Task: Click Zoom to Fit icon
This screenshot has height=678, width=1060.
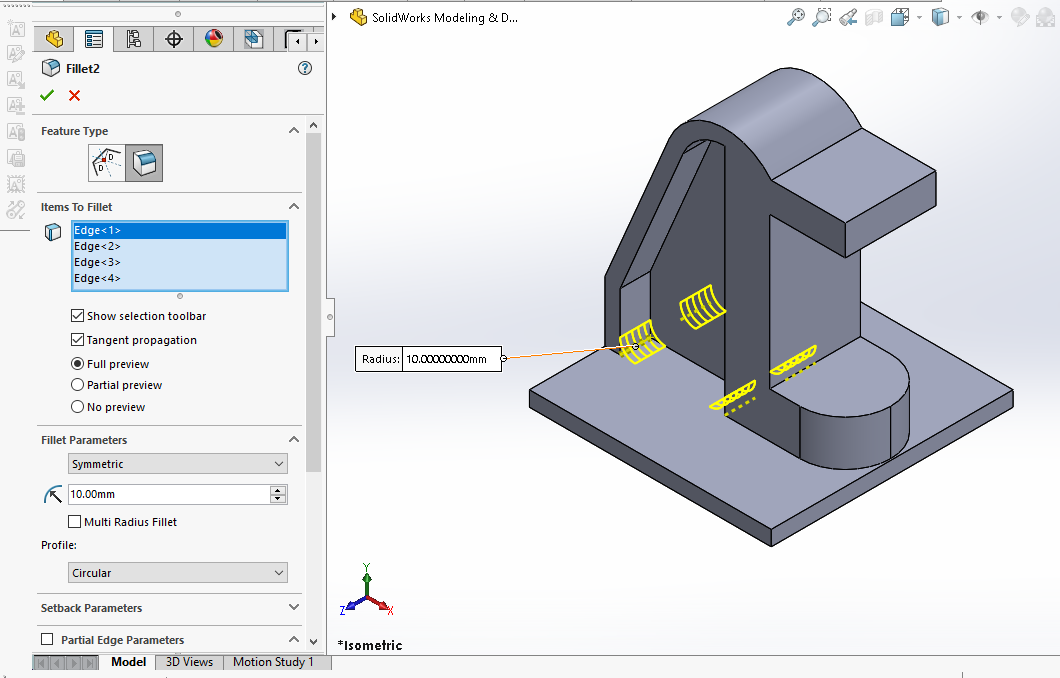Action: tap(796, 17)
